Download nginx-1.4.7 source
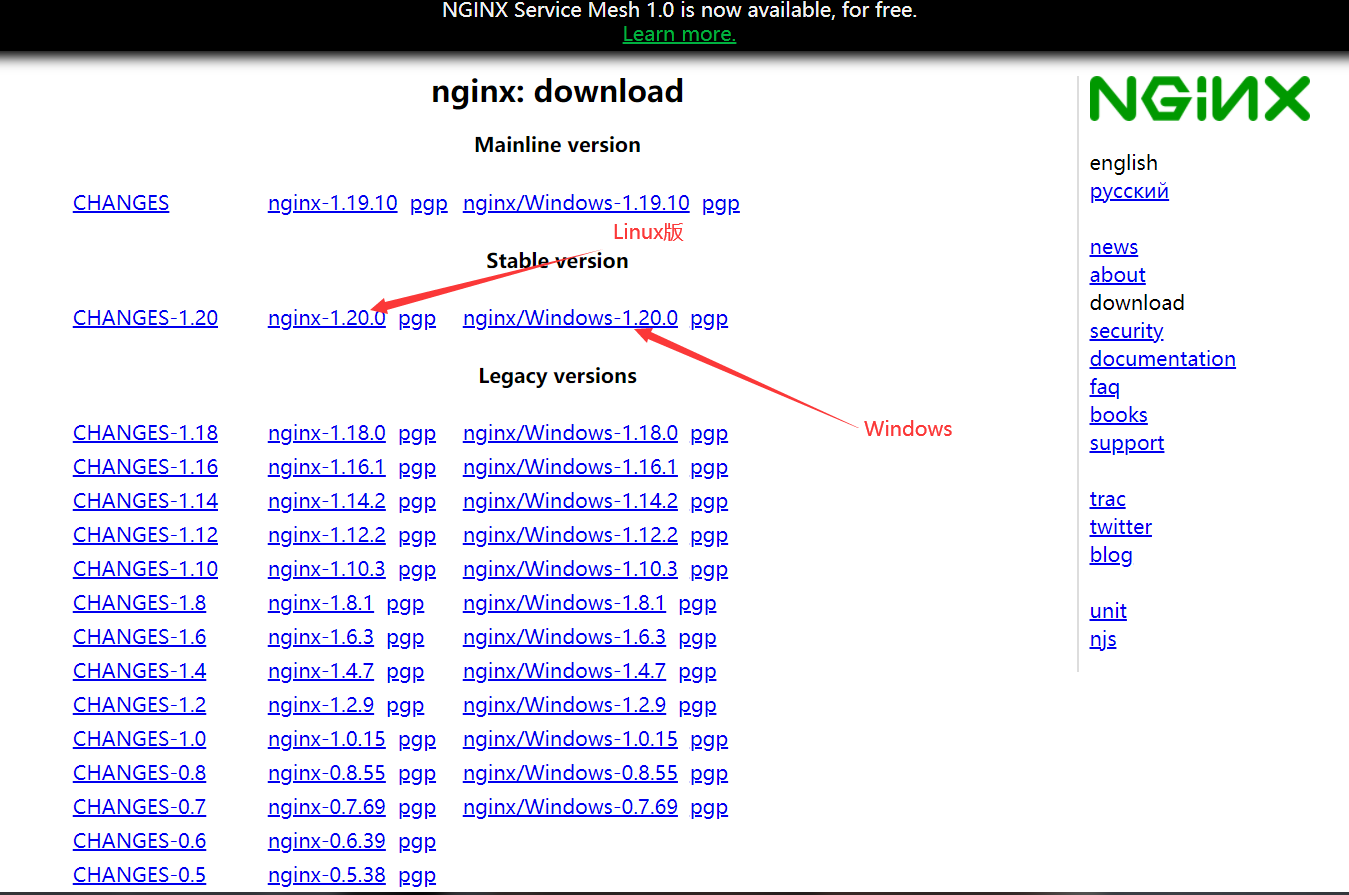 coord(320,671)
